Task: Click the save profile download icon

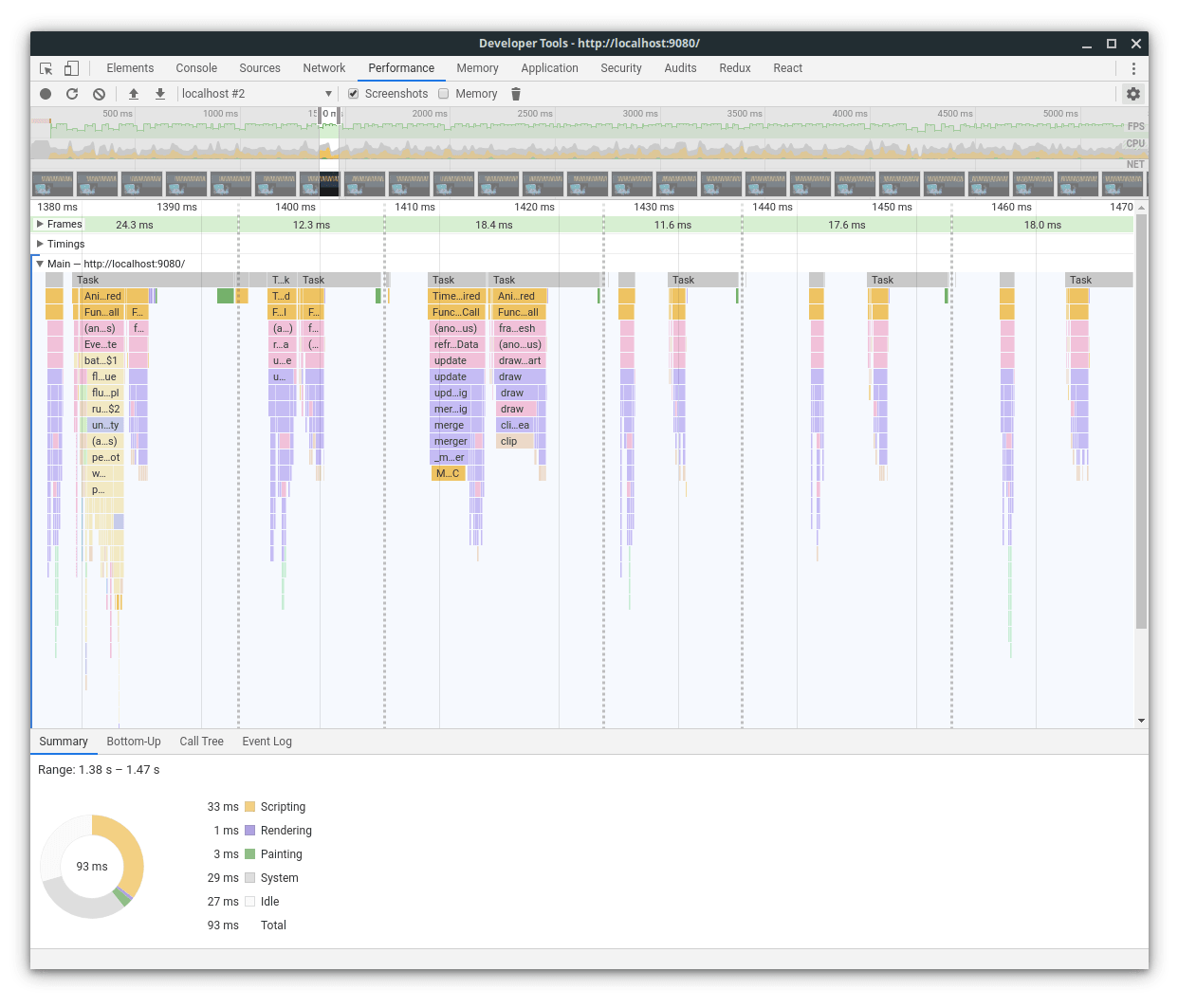Action: (160, 94)
